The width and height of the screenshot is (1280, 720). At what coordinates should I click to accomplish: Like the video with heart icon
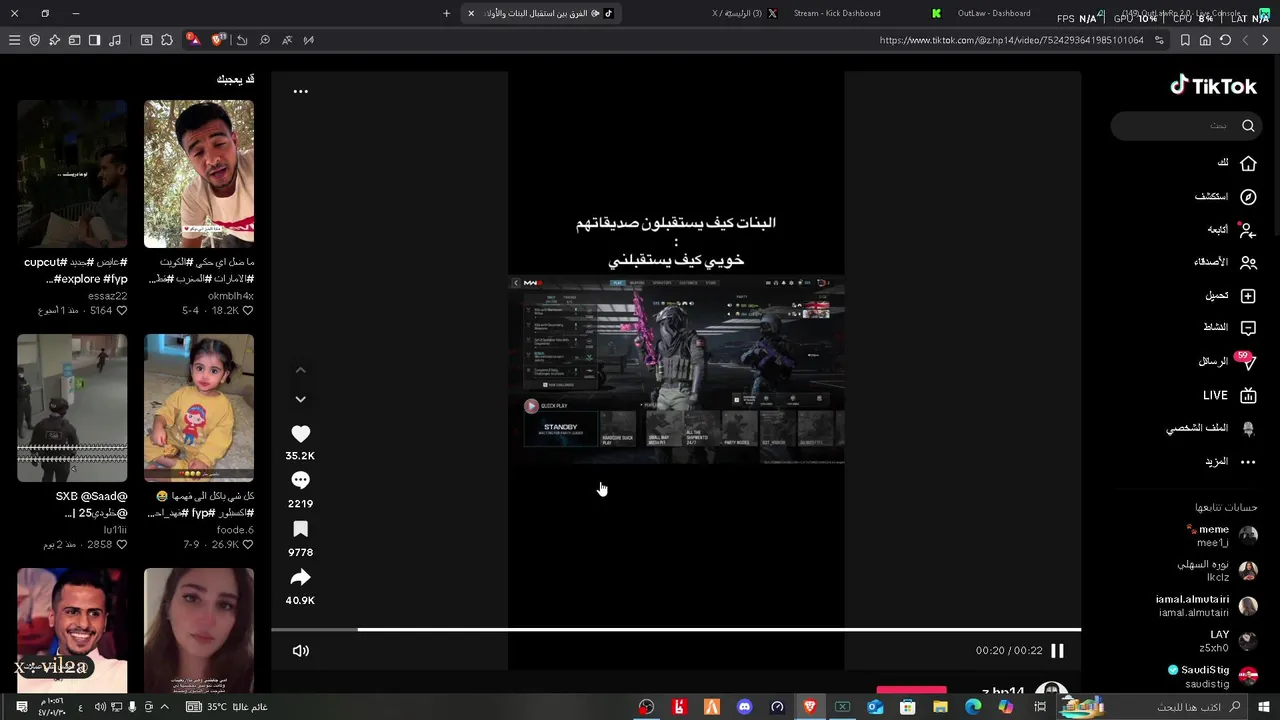pyautogui.click(x=300, y=434)
